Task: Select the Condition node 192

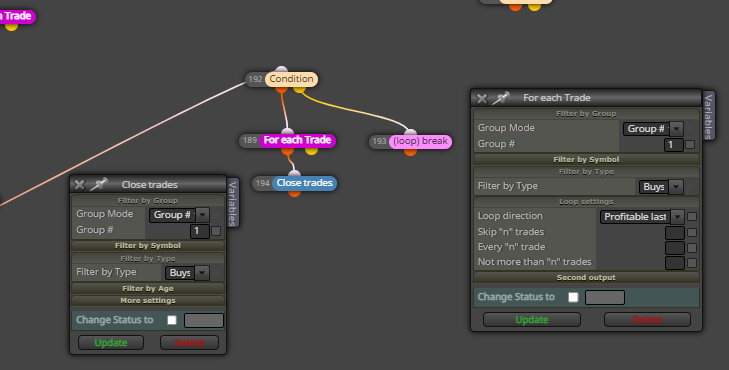Action: point(292,79)
